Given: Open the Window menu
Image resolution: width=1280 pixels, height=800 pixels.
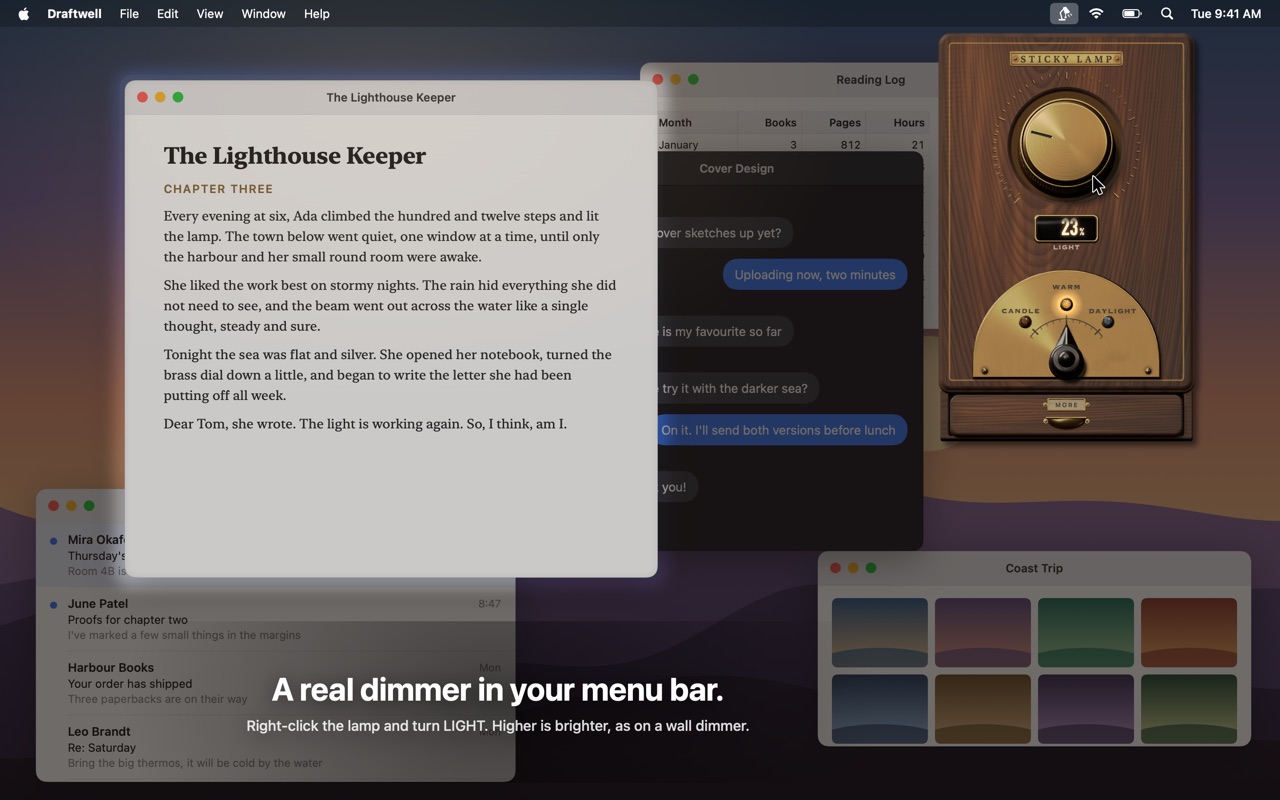Looking at the screenshot, I should [x=263, y=14].
